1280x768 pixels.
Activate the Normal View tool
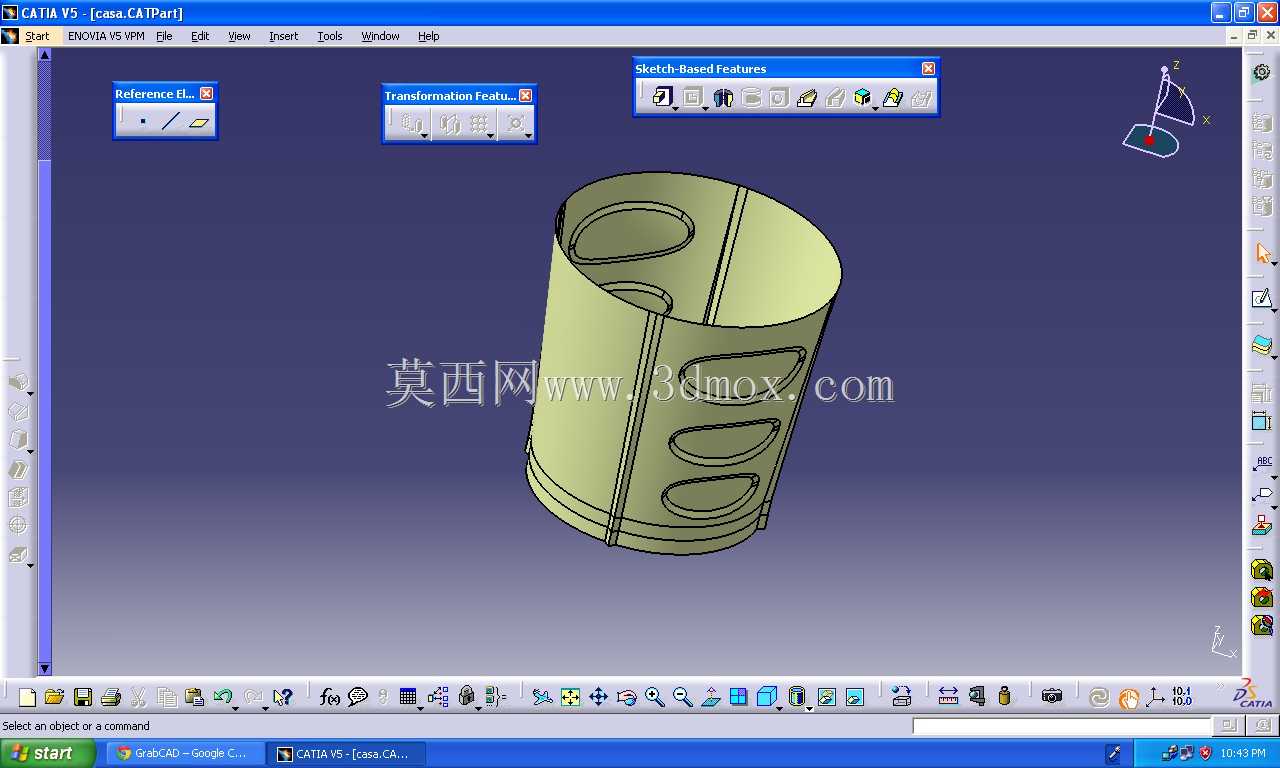(x=710, y=697)
